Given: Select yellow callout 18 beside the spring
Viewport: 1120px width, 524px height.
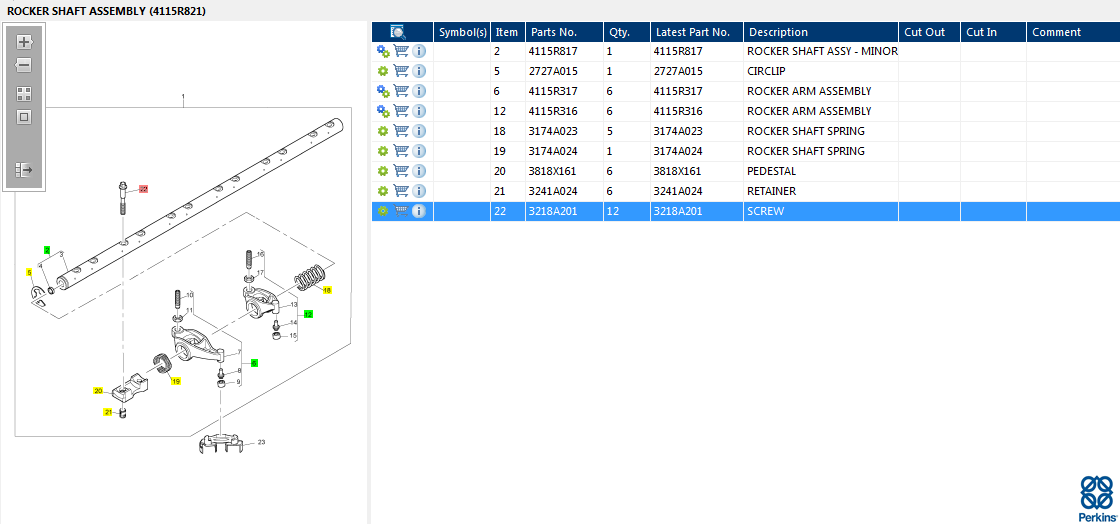Looking at the screenshot, I should click(x=327, y=290).
